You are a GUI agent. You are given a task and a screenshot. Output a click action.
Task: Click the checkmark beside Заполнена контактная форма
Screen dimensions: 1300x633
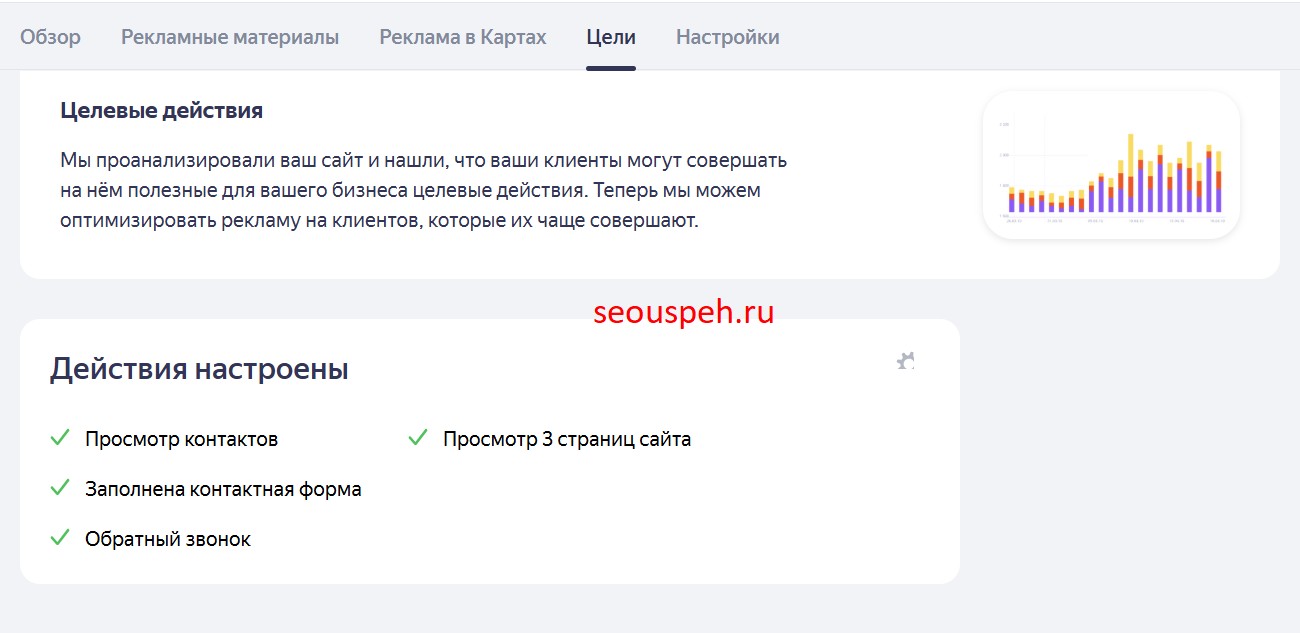[60, 488]
